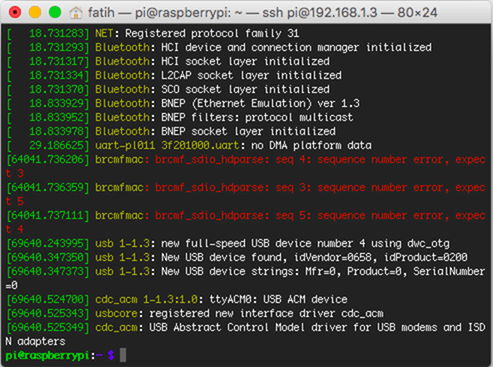The width and height of the screenshot is (493, 367).
Task: Click 'registered new interface driver cdc_acm' text
Action: (266, 313)
